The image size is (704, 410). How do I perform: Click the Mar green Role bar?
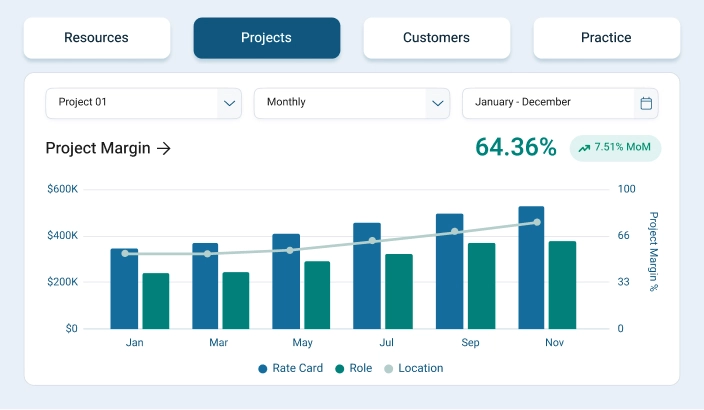click(236, 300)
